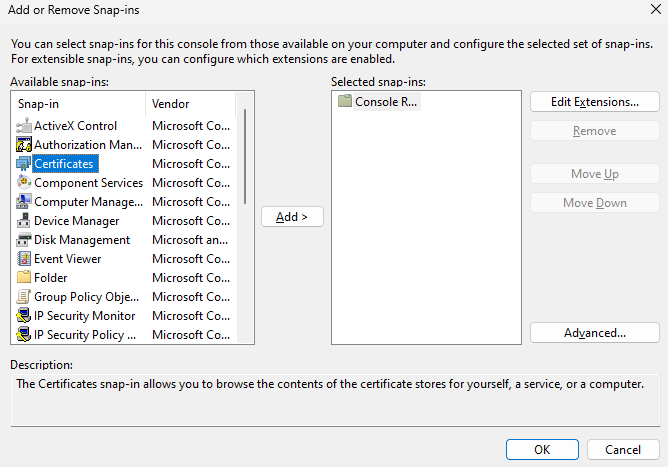
Task: Confirm the dialog with OK
Action: [x=542, y=449]
